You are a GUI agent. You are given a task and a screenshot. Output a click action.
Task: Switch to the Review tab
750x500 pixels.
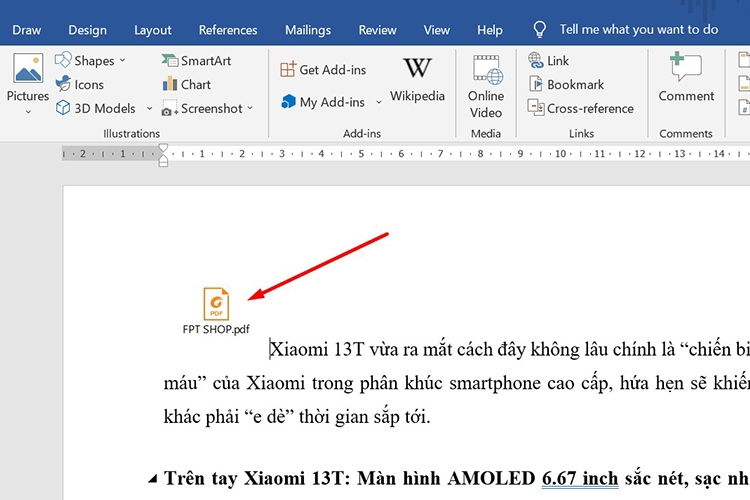pos(377,30)
